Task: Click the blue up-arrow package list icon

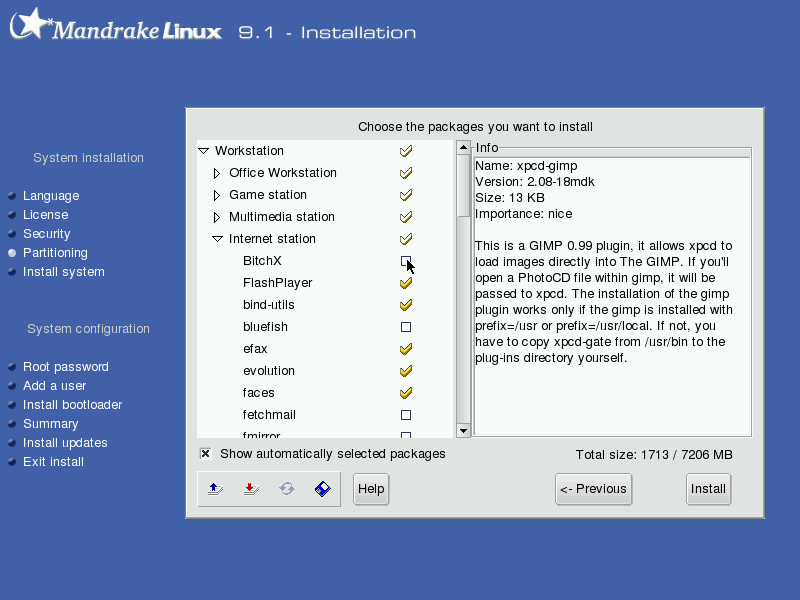Action: tap(215, 489)
